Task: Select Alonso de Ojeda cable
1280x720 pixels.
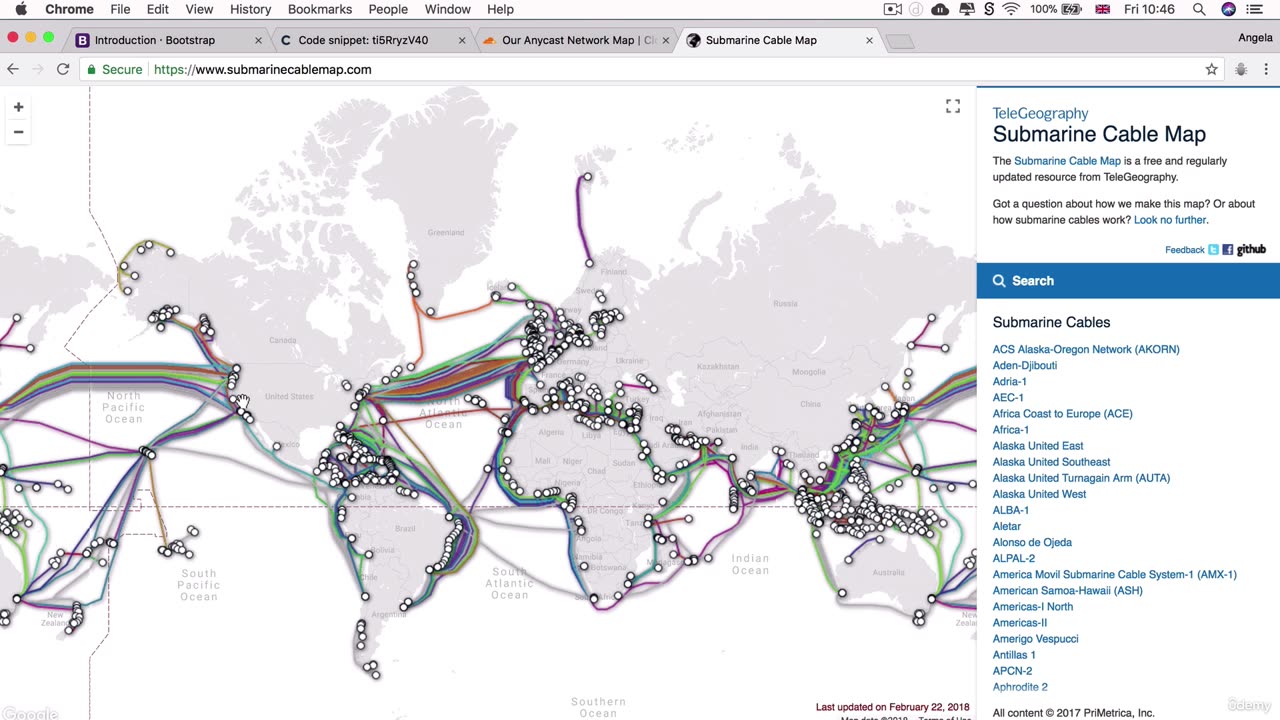Action: pyautogui.click(x=1032, y=542)
